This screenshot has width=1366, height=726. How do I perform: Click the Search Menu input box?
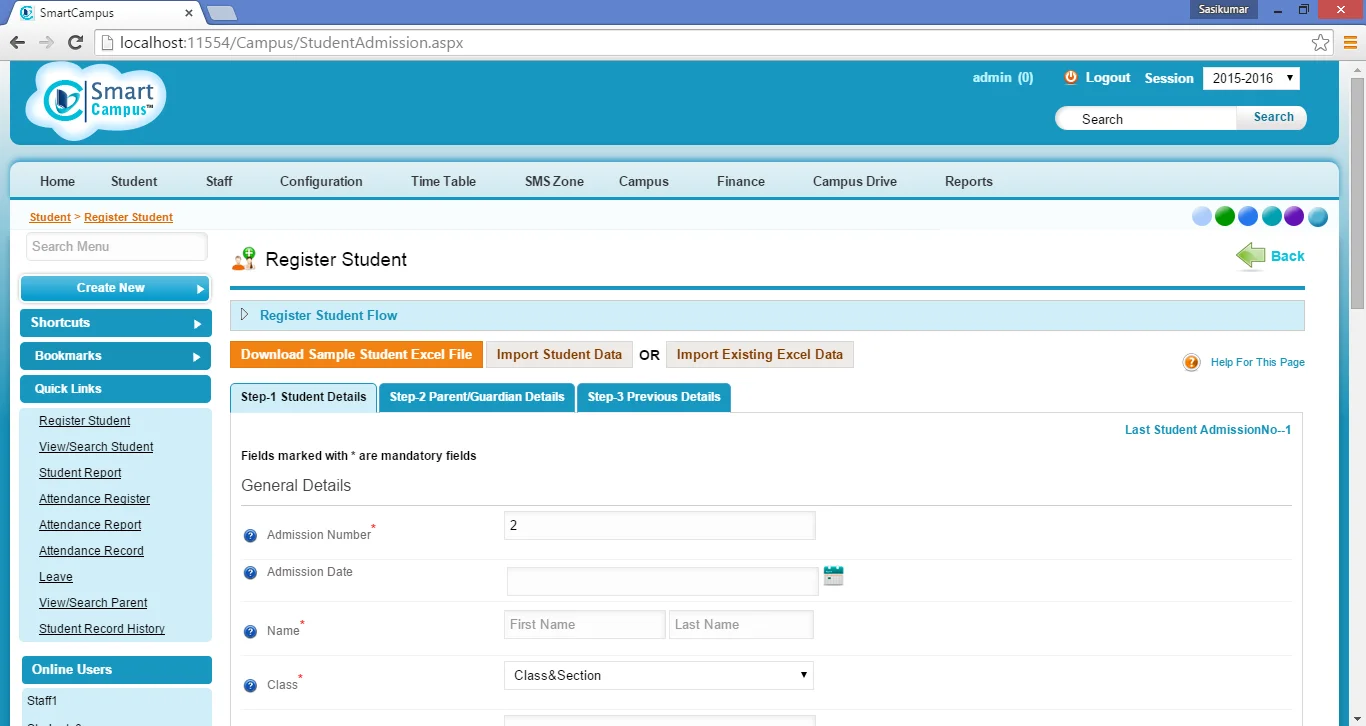tap(117, 247)
